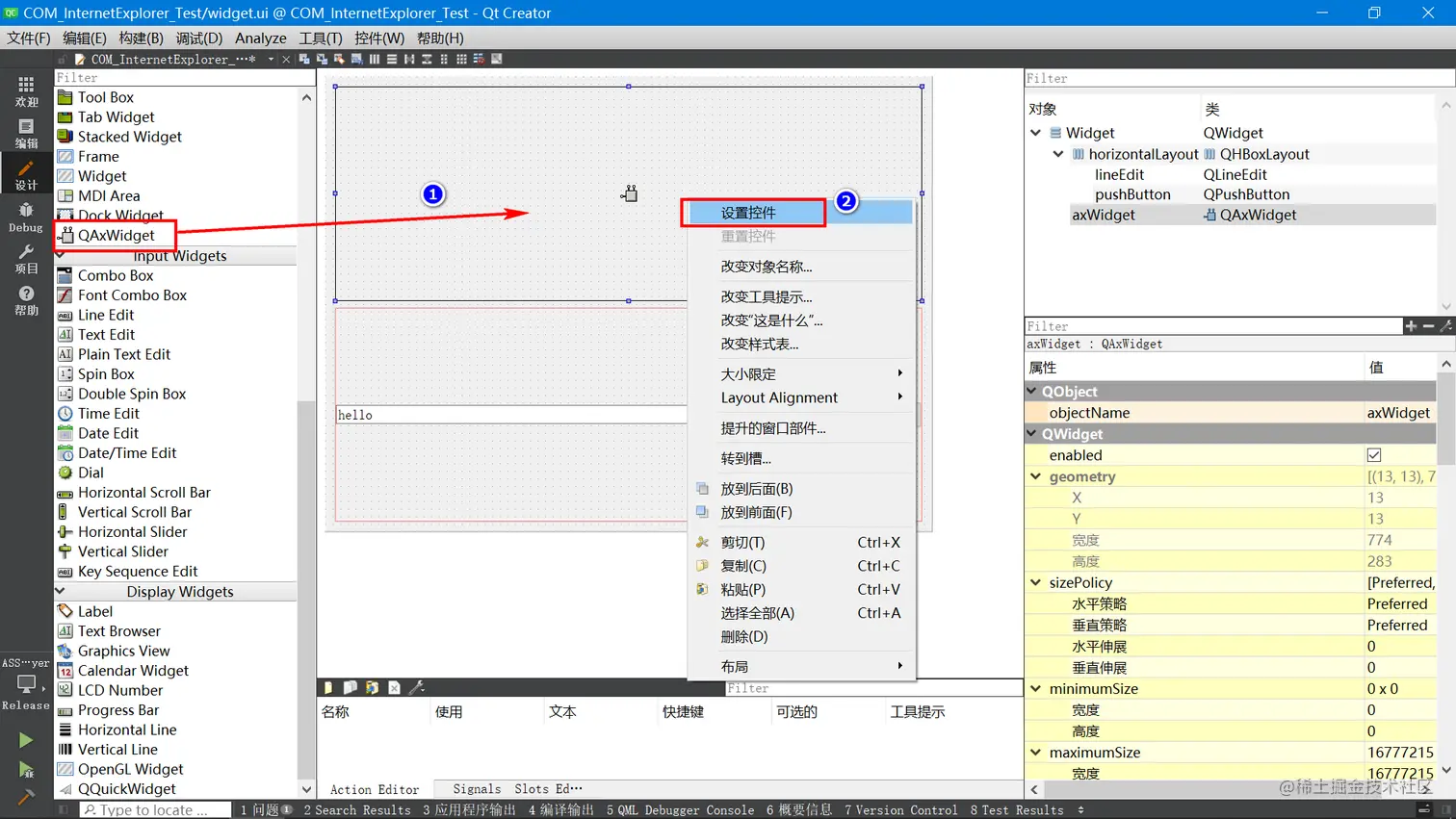Click the Action Editor wrench configure icon

pyautogui.click(x=417, y=688)
